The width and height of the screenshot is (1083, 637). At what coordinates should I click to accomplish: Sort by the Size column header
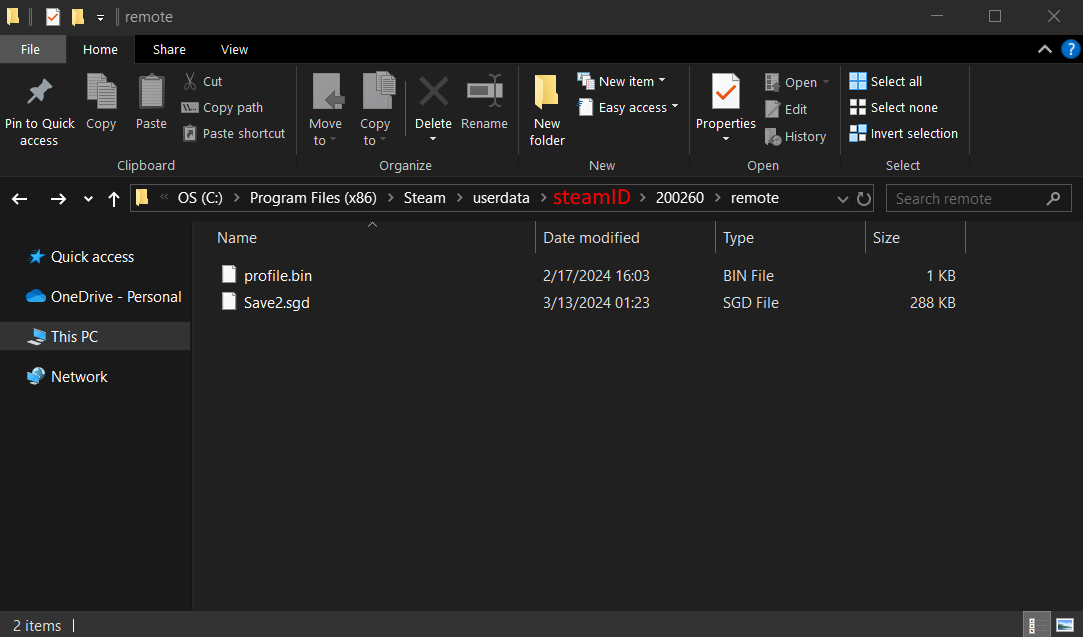coord(886,238)
